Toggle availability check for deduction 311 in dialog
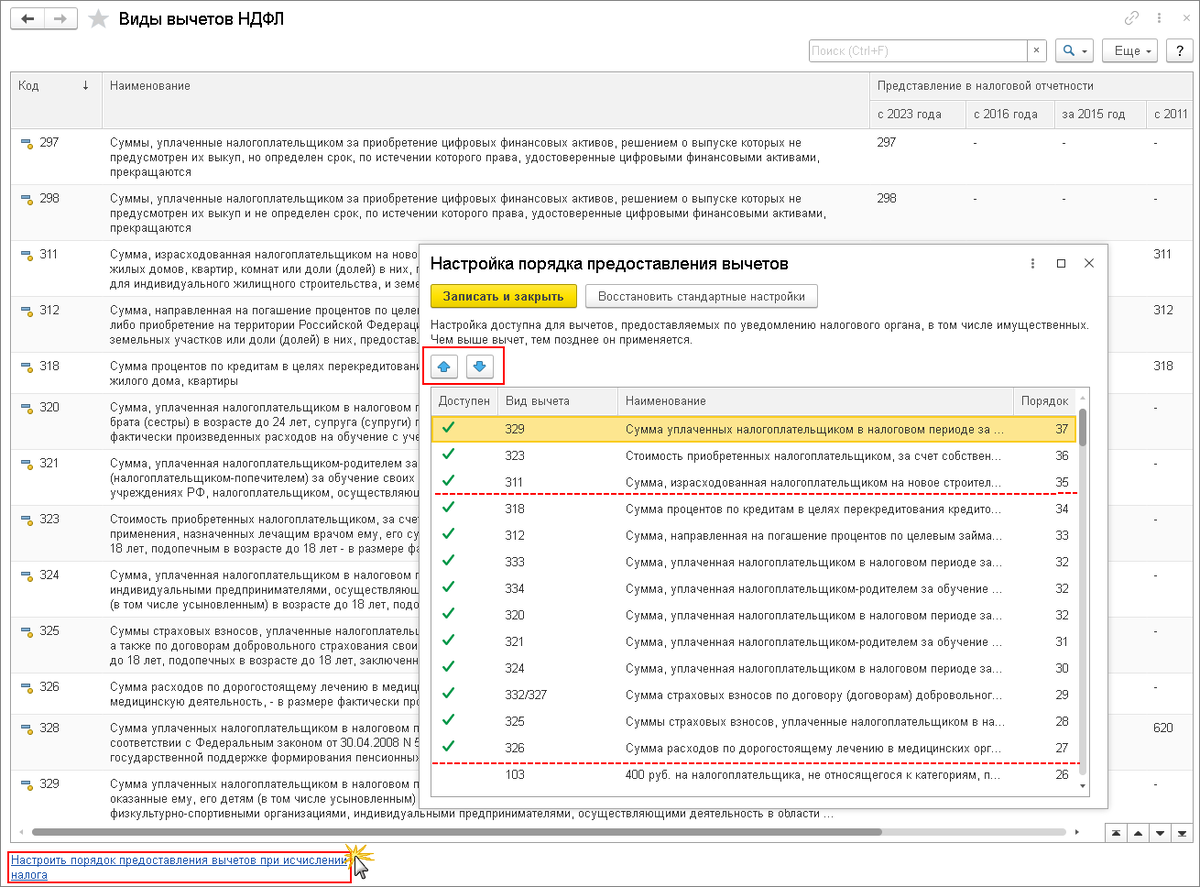 (448, 481)
